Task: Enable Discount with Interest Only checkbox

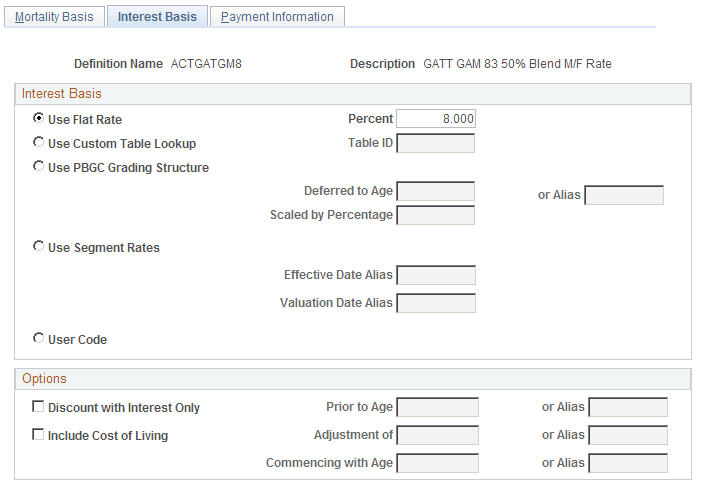Action: point(39,407)
